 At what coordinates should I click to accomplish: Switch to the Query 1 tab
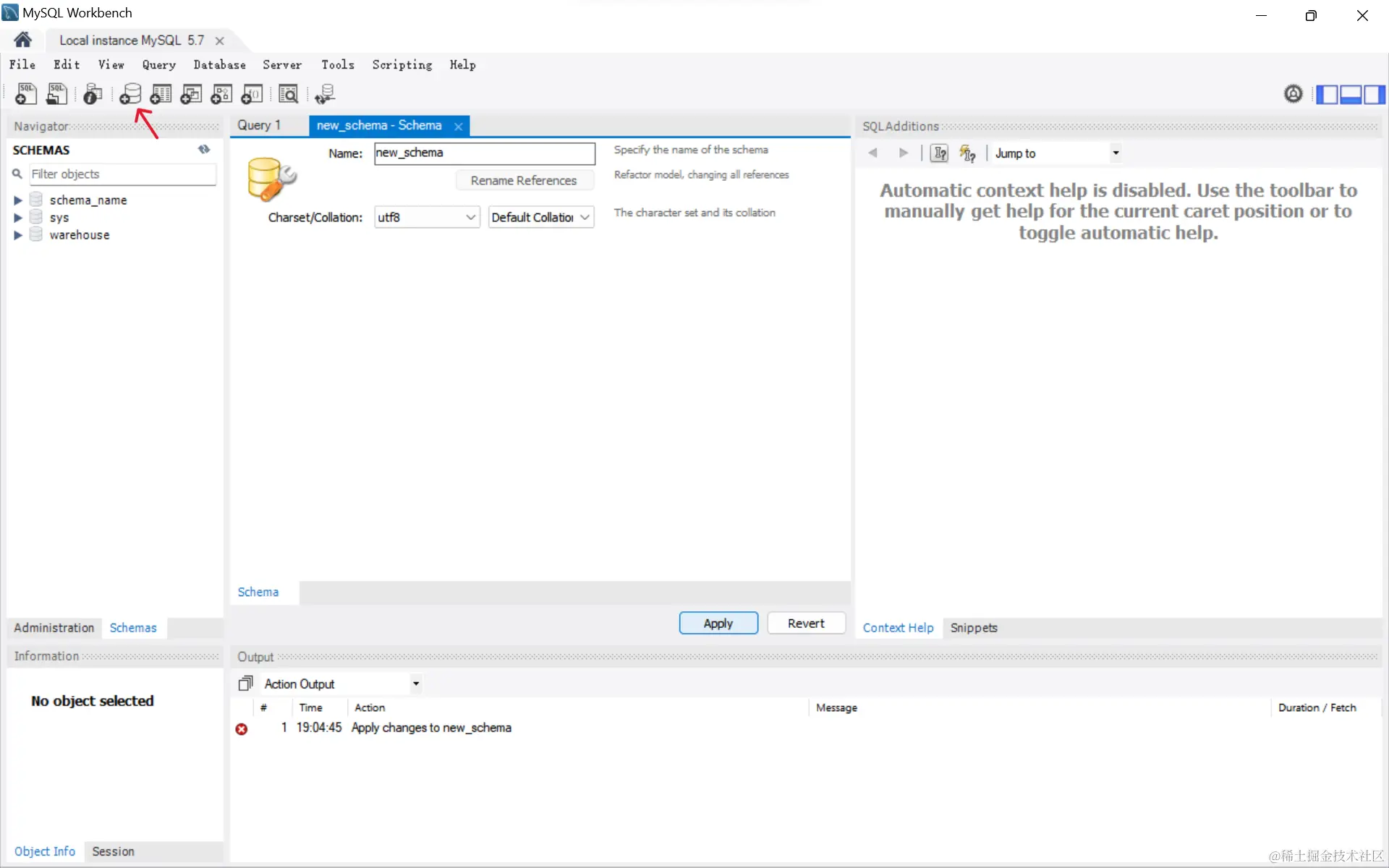(x=259, y=125)
